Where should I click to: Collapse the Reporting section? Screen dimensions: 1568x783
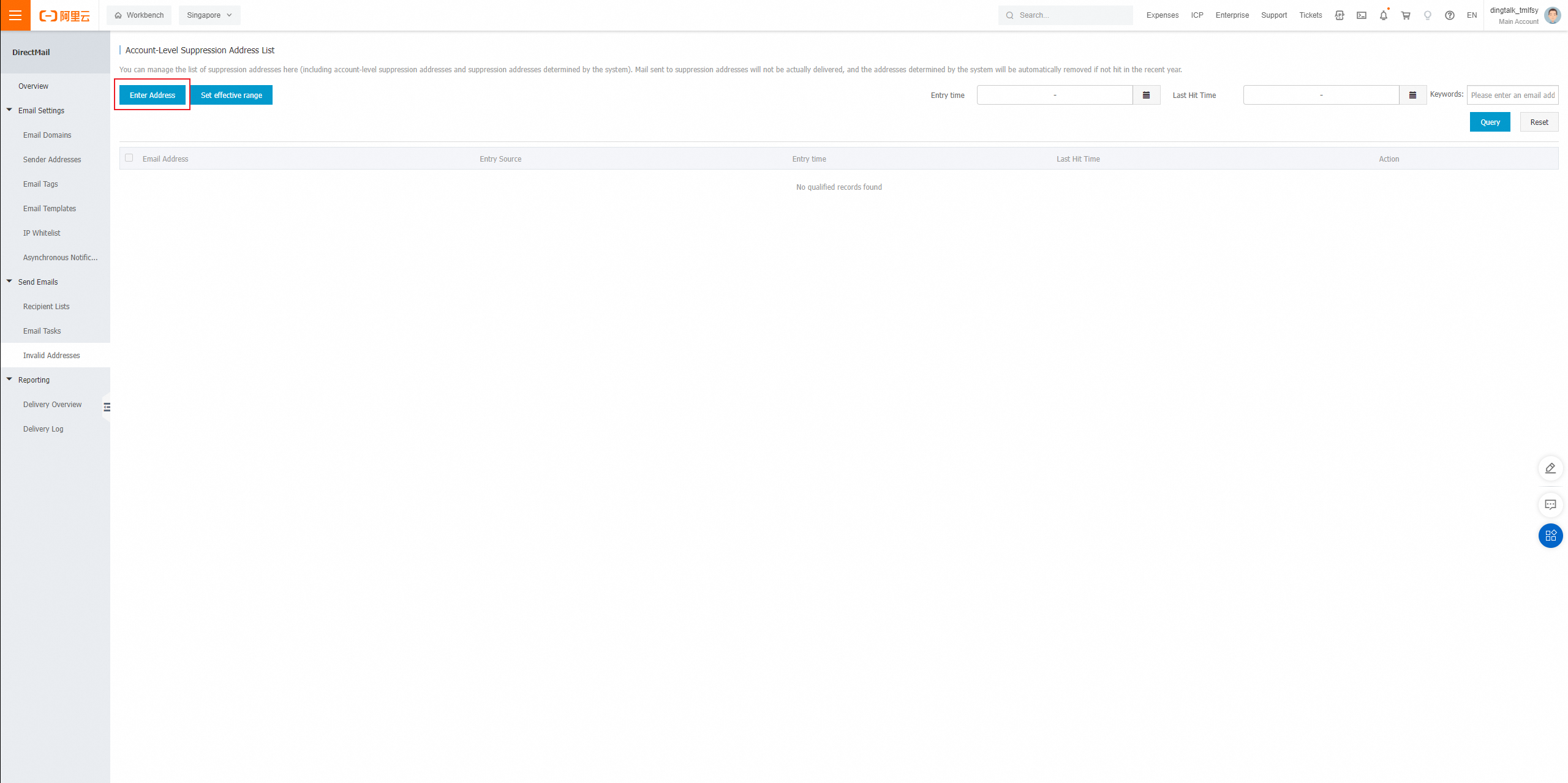tap(10, 380)
